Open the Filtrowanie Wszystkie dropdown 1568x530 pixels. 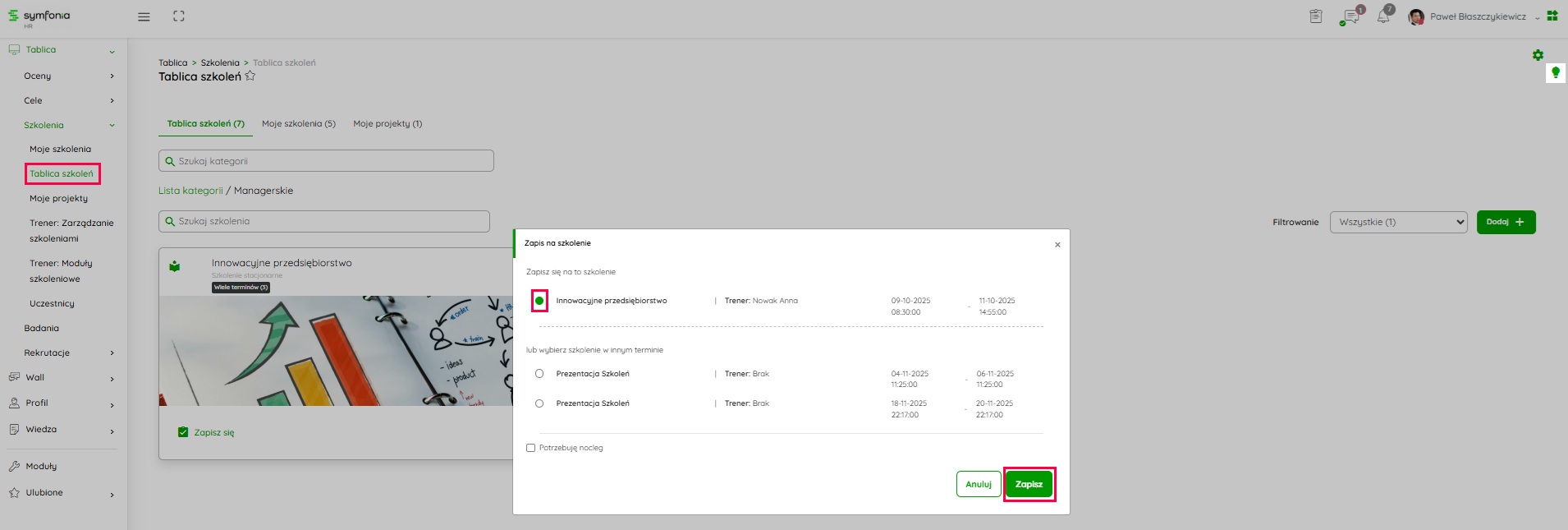[1398, 222]
